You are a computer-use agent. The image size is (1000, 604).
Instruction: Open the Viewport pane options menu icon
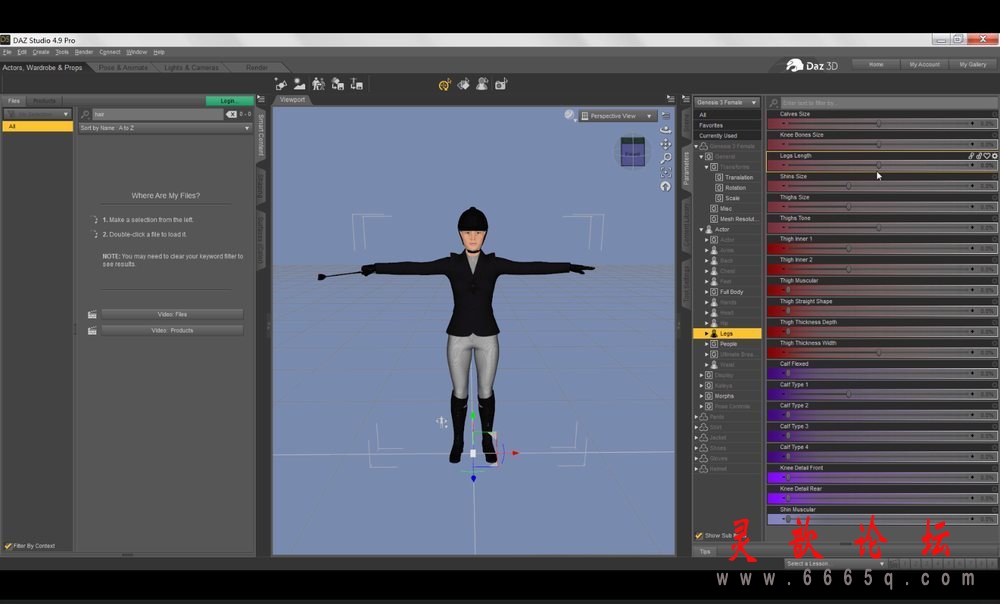(670, 99)
